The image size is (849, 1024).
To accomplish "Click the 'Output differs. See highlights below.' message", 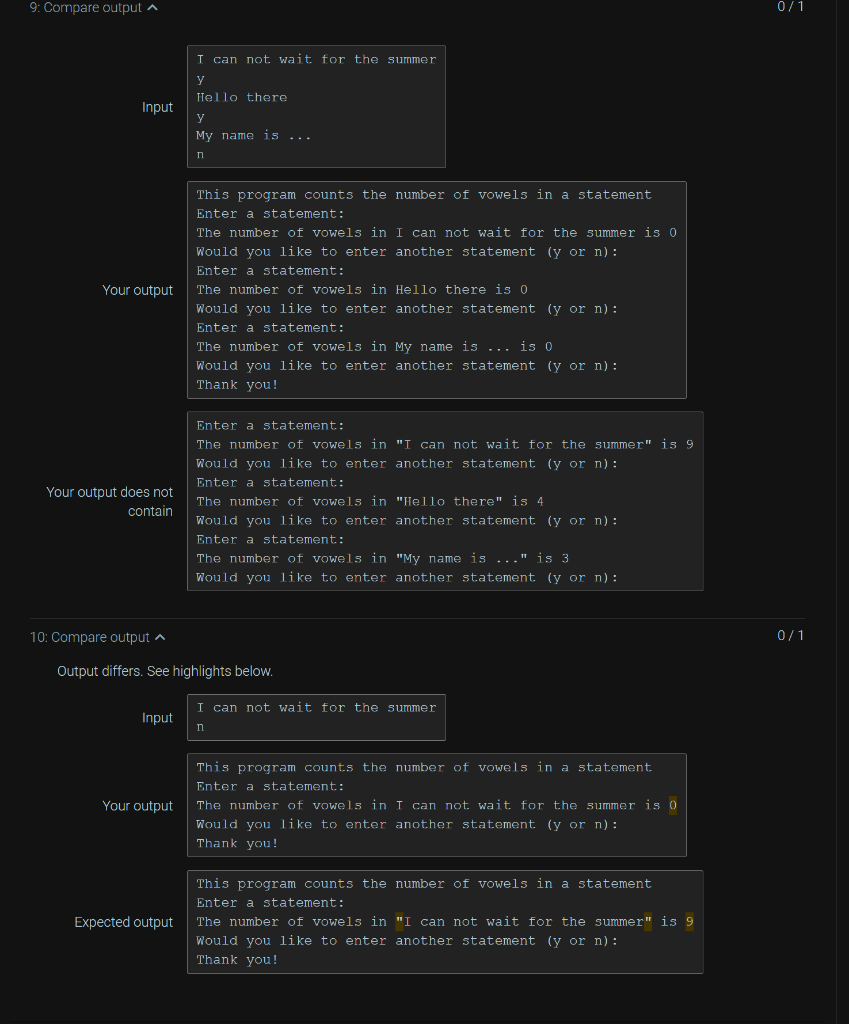I will tap(165, 671).
